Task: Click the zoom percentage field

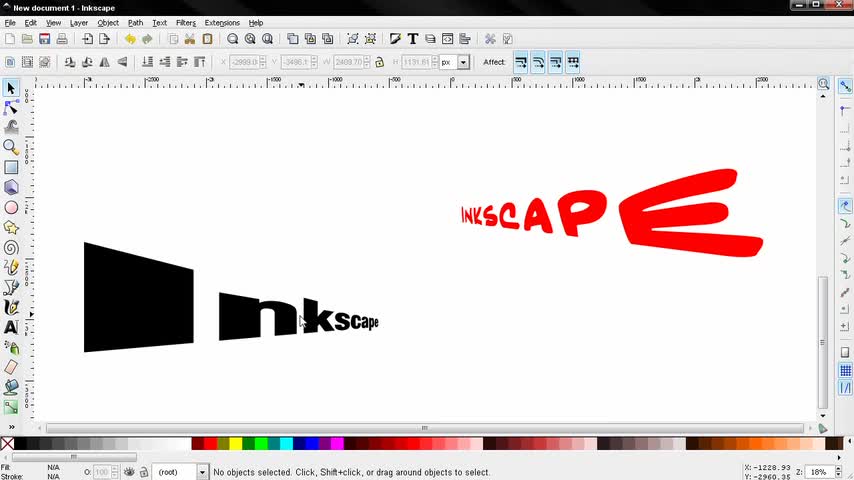Action: coord(819,472)
